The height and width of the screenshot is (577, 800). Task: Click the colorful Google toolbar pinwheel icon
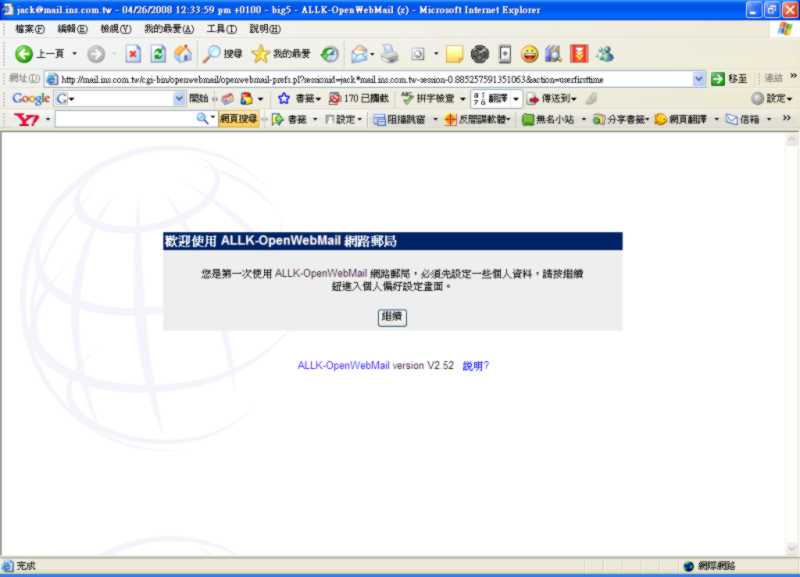(246, 98)
